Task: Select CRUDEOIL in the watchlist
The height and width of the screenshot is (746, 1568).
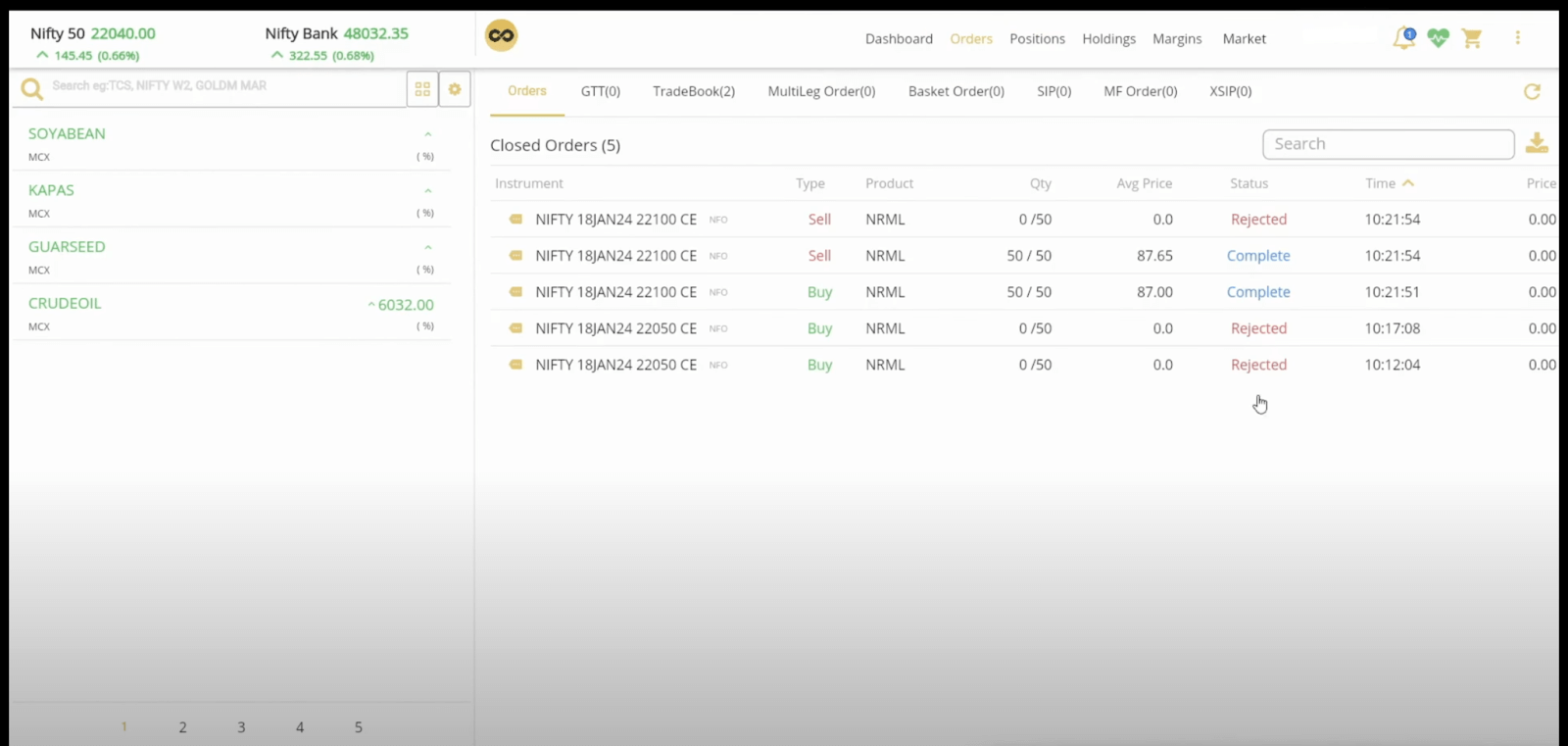Action: [x=65, y=304]
